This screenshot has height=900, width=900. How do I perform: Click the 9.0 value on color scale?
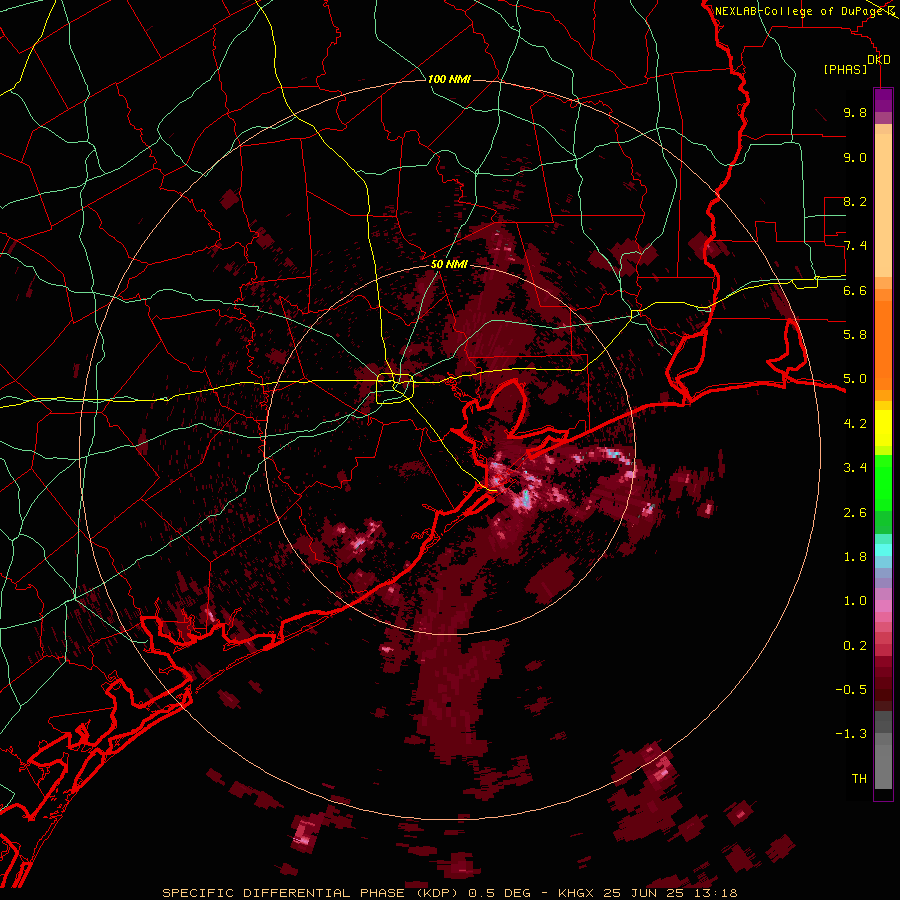point(855,157)
